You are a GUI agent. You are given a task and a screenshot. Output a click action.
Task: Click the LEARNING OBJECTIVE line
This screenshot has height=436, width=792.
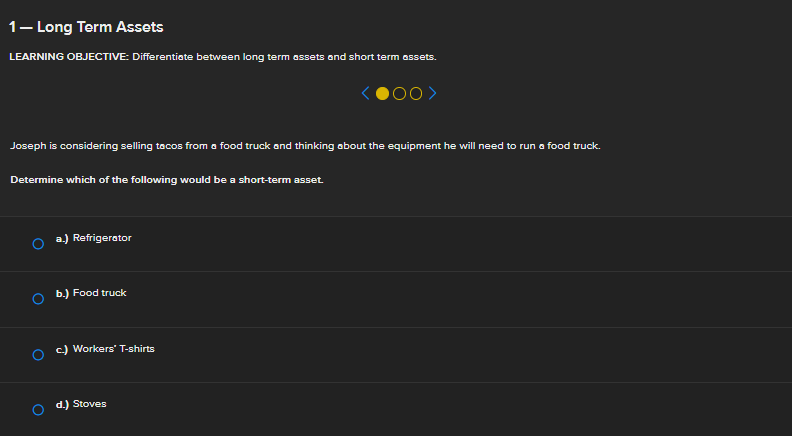[222, 57]
